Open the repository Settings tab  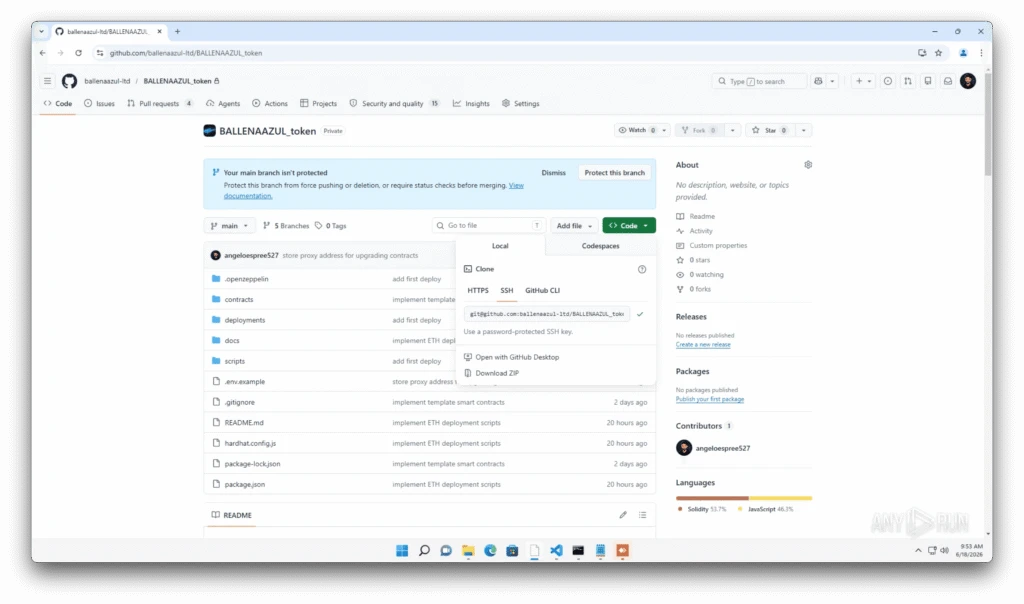pos(520,104)
